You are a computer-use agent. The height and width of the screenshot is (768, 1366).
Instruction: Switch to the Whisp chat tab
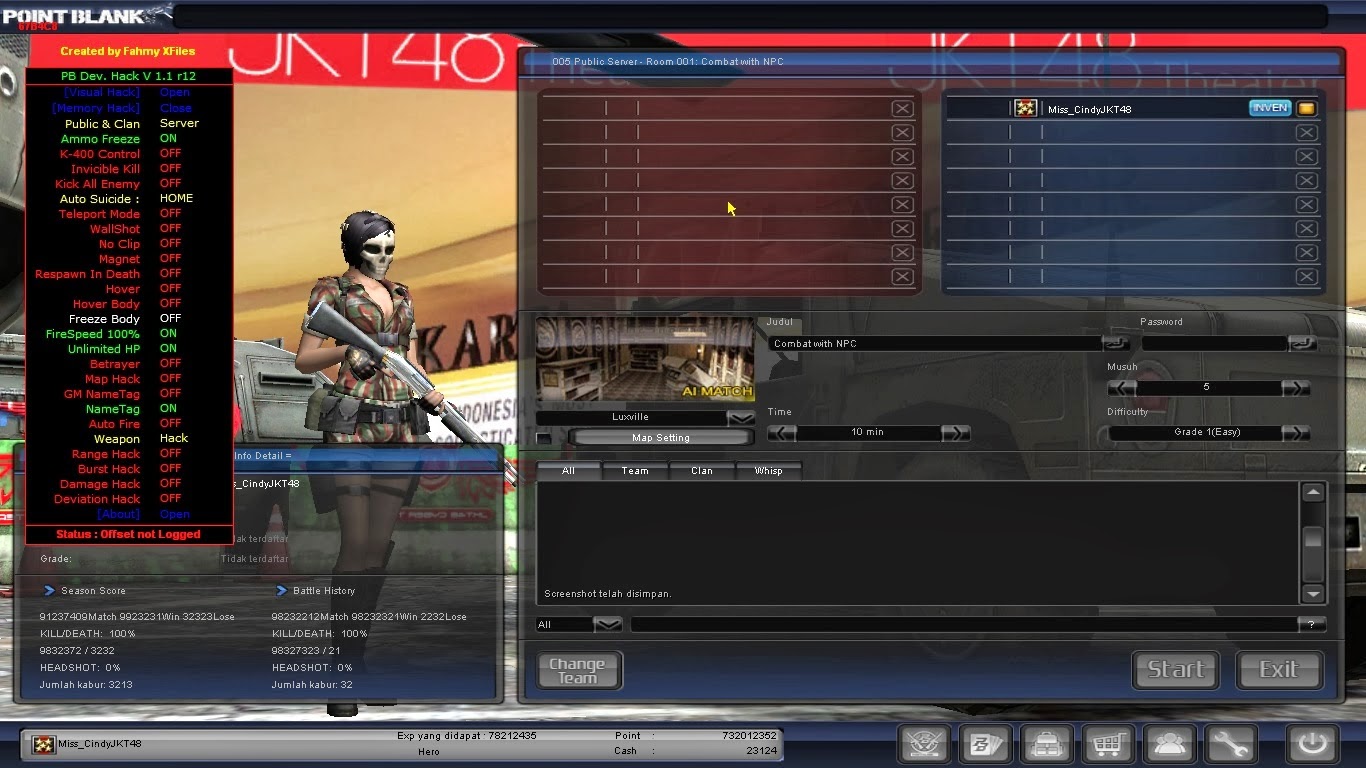(x=769, y=469)
